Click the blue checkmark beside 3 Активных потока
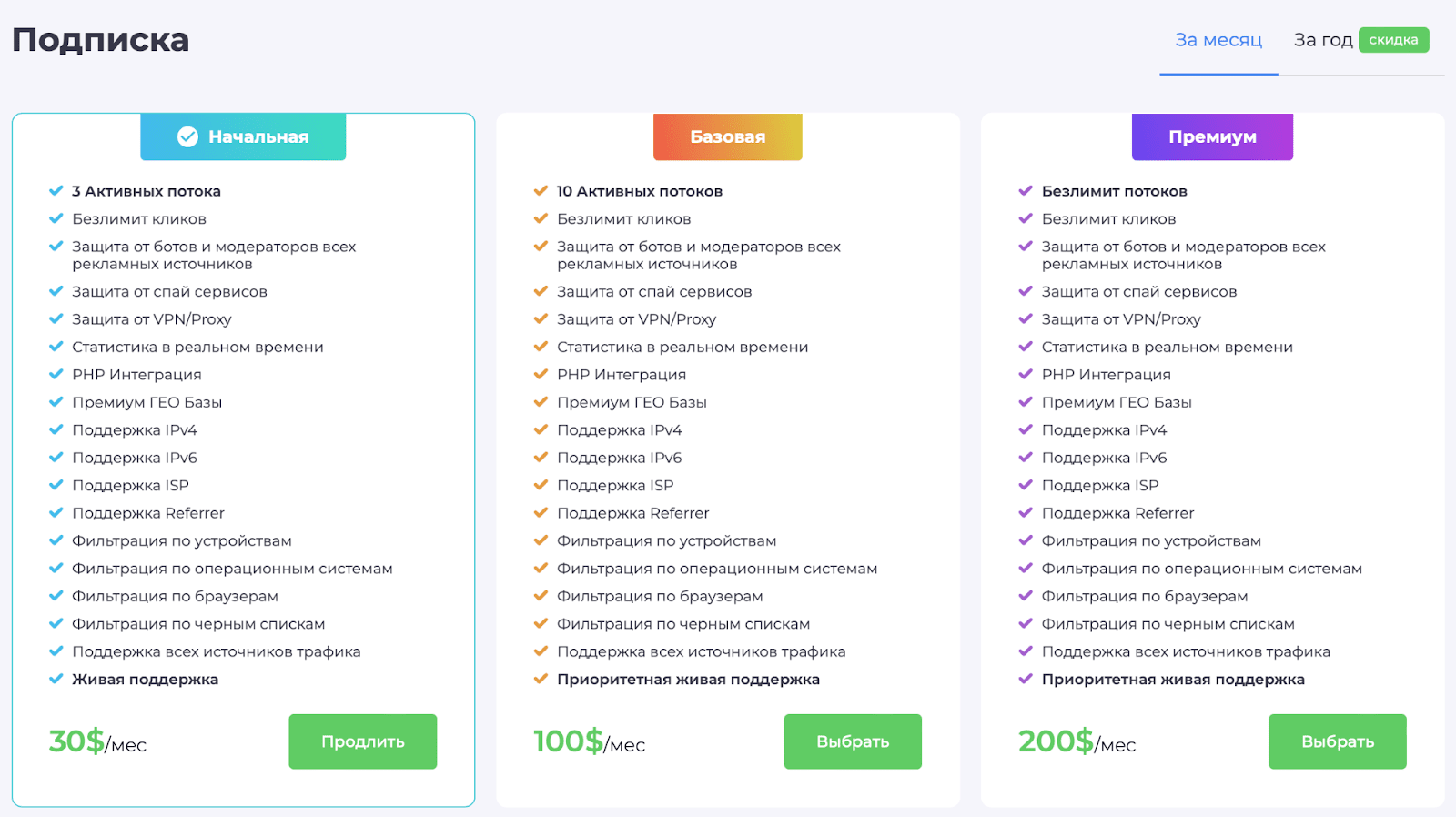 [56, 191]
